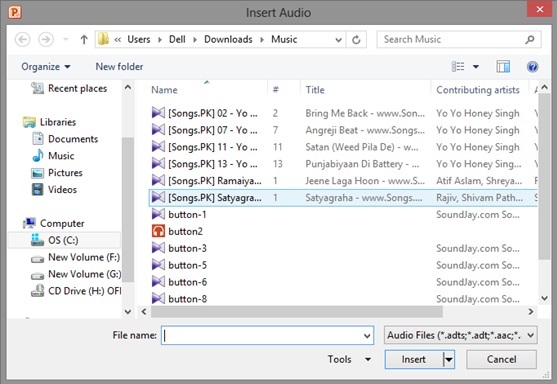
Task: Open the Tools dropdown
Action: pyautogui.click(x=349, y=359)
